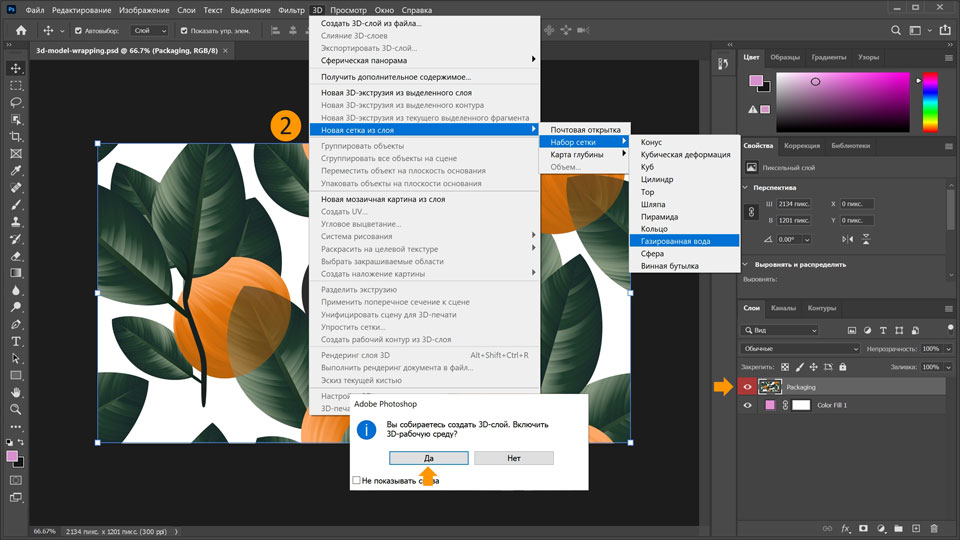Select the Crop tool

pyautogui.click(x=16, y=136)
